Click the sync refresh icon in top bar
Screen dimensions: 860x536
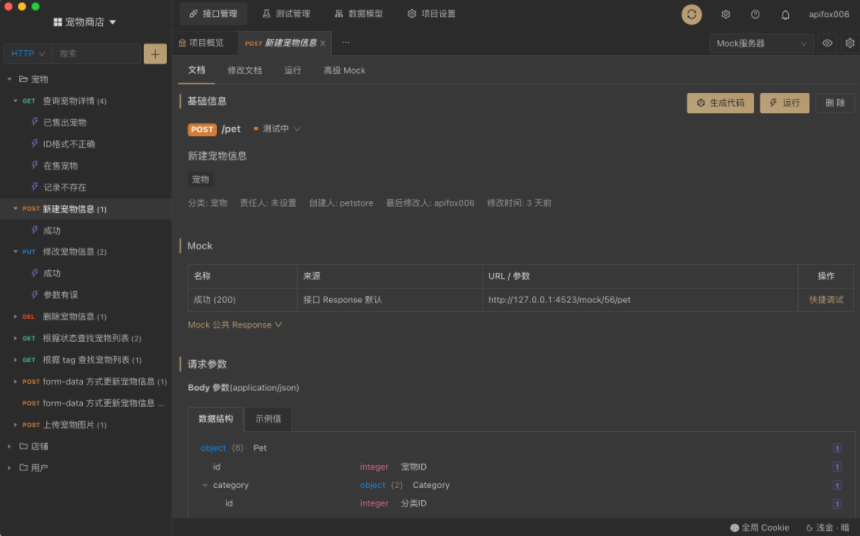691,14
